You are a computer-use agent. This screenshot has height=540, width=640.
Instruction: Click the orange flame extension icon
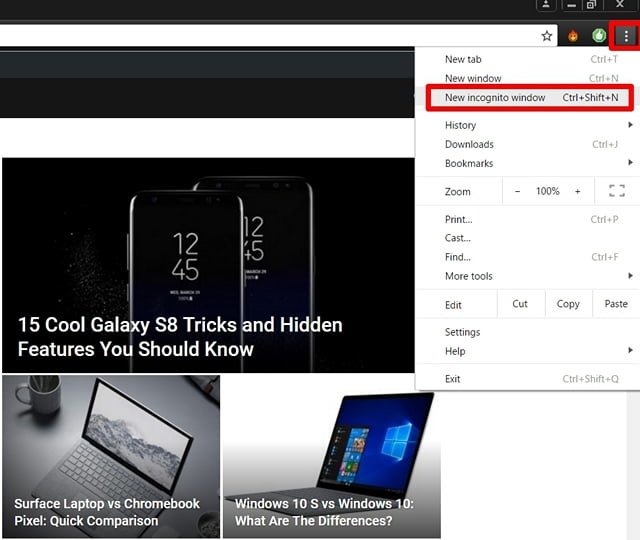coord(574,36)
